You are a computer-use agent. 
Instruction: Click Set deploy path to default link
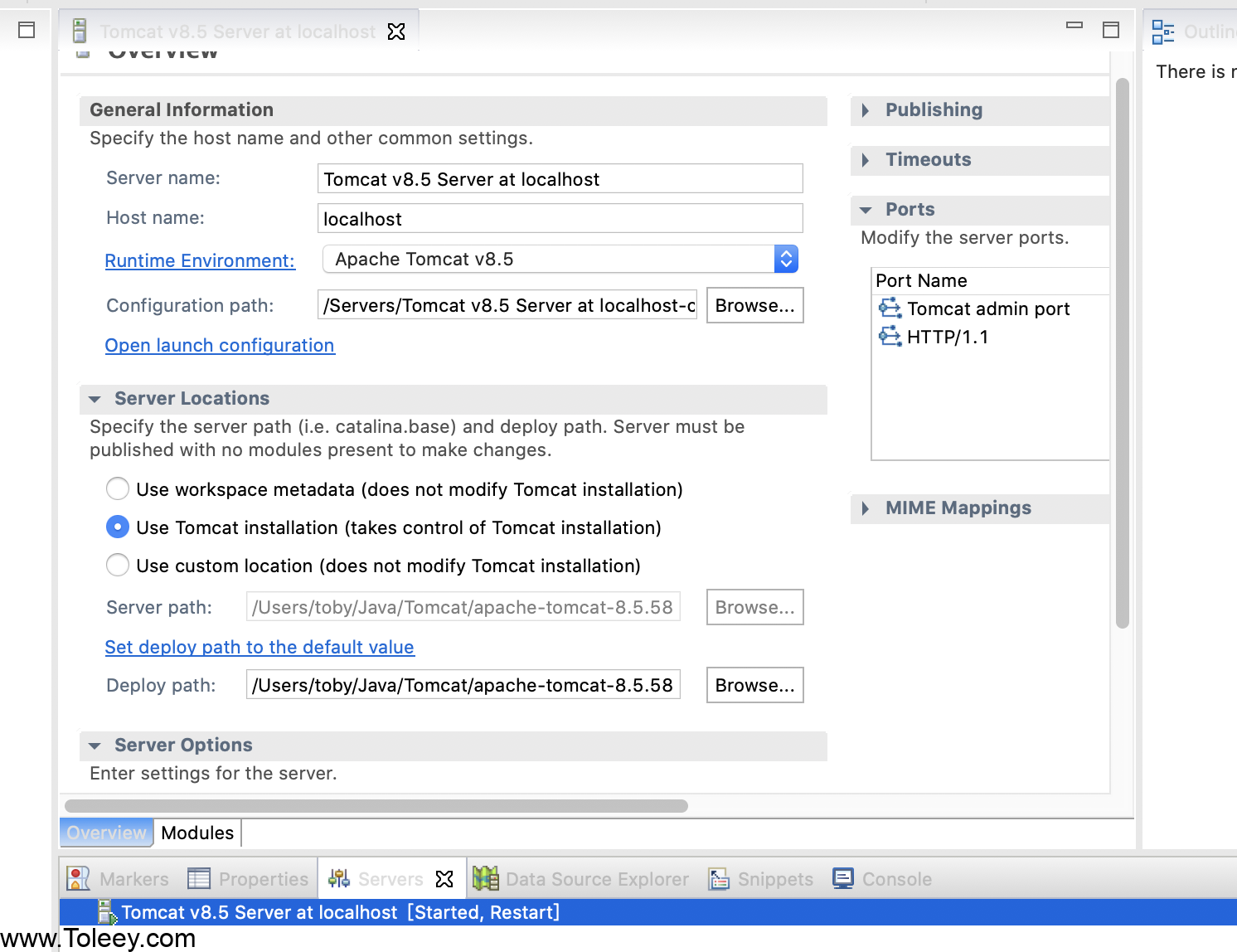[260, 647]
